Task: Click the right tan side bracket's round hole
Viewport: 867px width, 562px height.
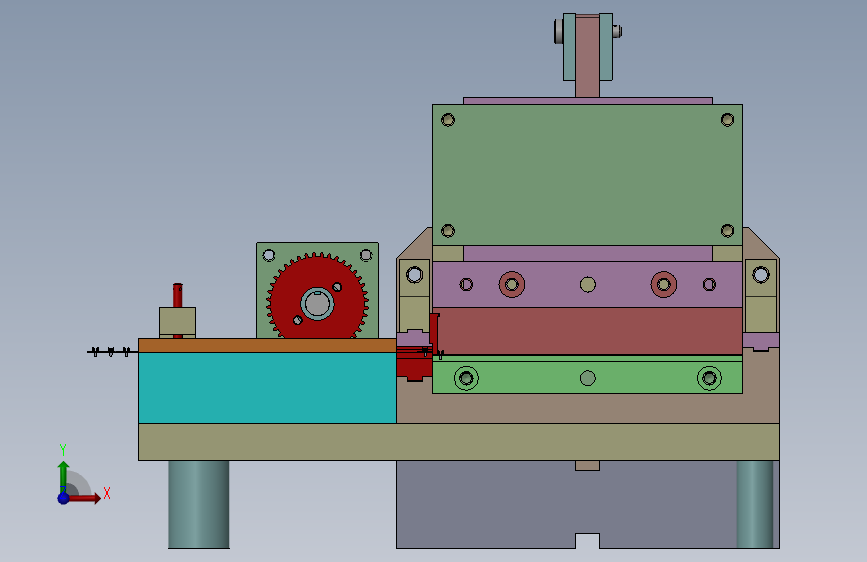Action: pyautogui.click(x=761, y=274)
